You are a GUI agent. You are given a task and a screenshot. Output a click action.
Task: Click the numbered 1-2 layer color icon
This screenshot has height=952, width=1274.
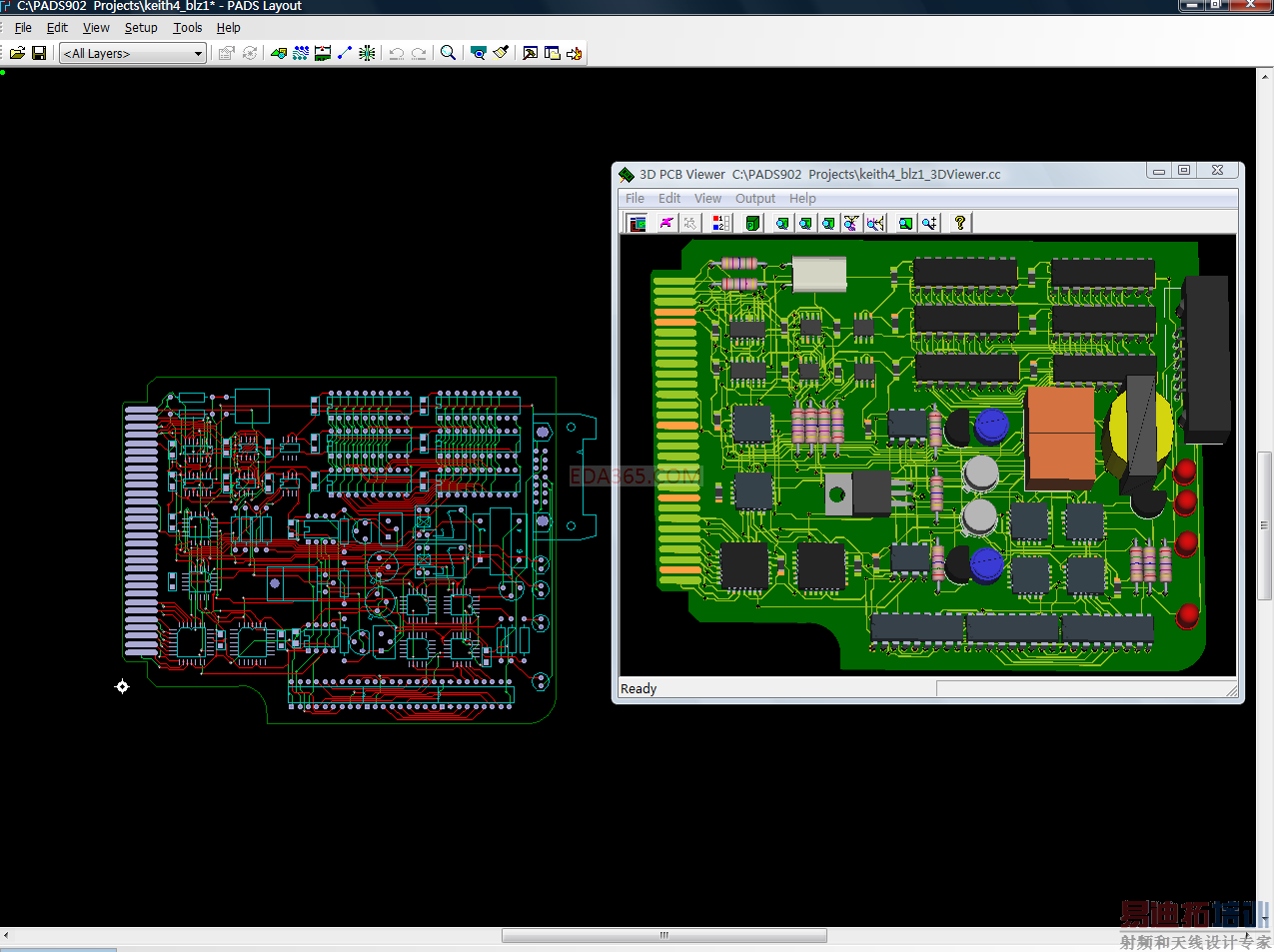pos(720,223)
